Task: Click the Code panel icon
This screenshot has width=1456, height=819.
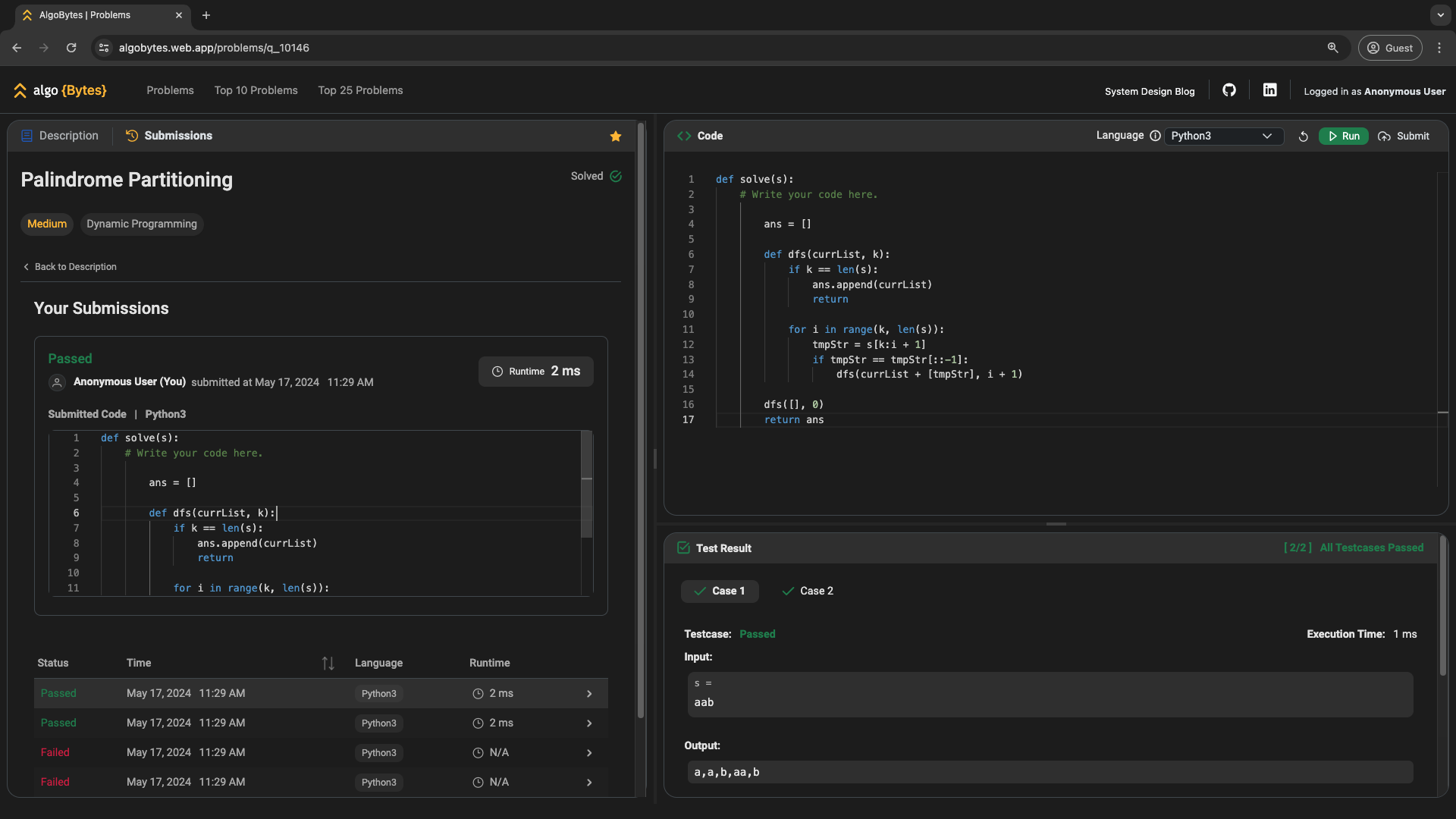Action: coord(684,136)
